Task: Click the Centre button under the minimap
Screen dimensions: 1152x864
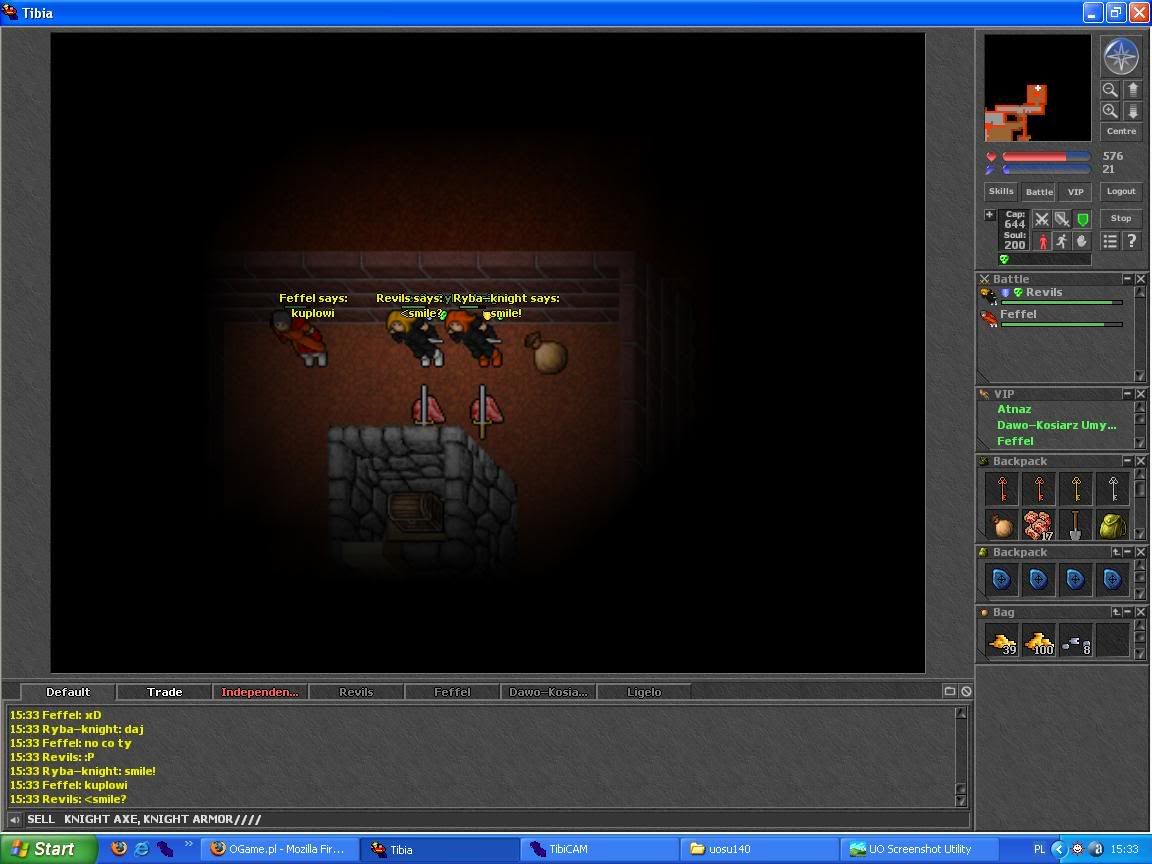Action: point(1121,132)
